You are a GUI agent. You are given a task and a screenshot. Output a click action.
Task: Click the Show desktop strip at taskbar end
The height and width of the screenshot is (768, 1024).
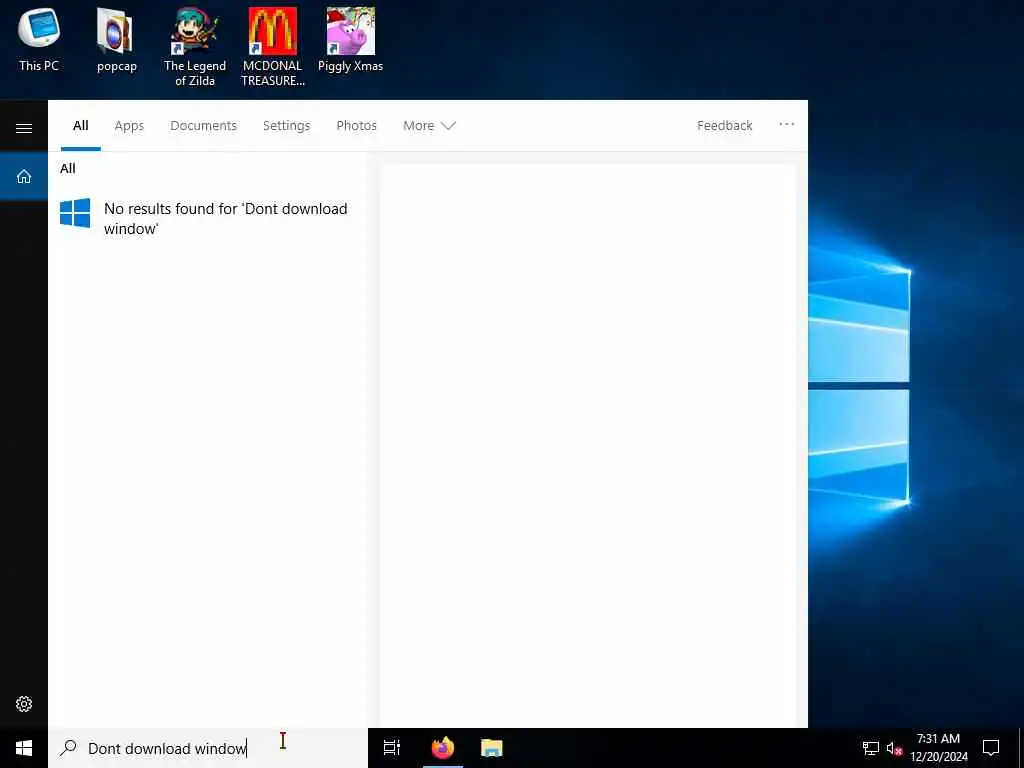click(x=1021, y=748)
